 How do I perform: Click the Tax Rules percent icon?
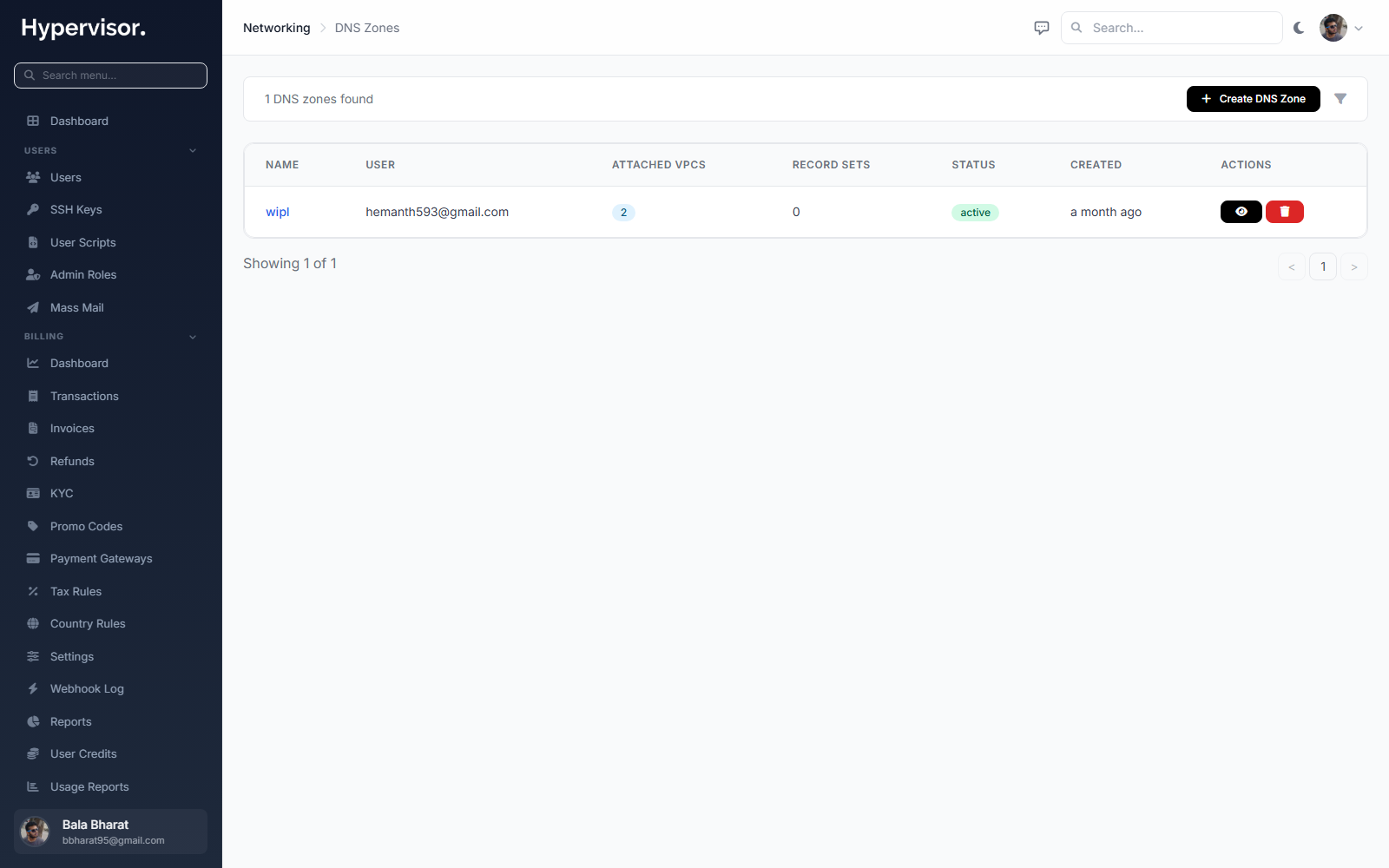pos(33,591)
